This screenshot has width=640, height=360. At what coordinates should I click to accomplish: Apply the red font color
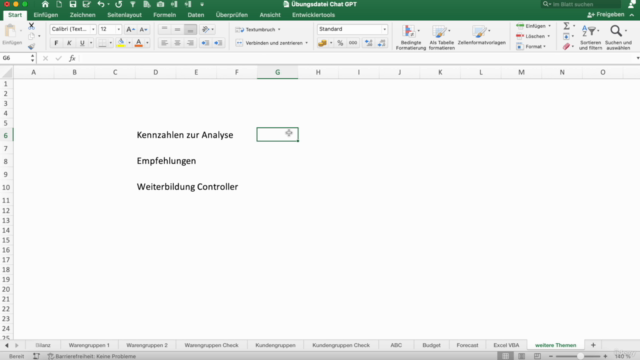(139, 43)
